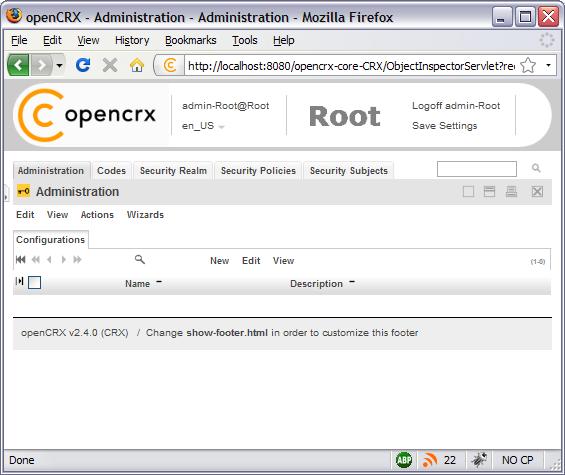This screenshot has width=565, height=475.
Task: Click the Save Settings link
Action: 444,125
